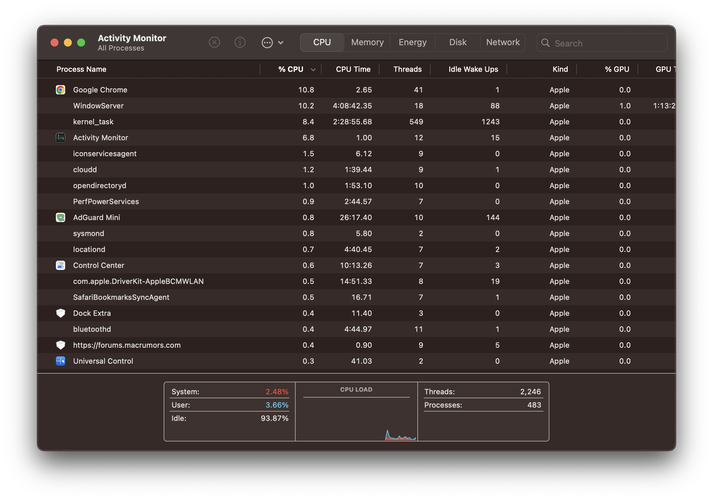Select the Universal Control process name
Image resolution: width=713 pixels, height=500 pixels.
click(x=103, y=361)
